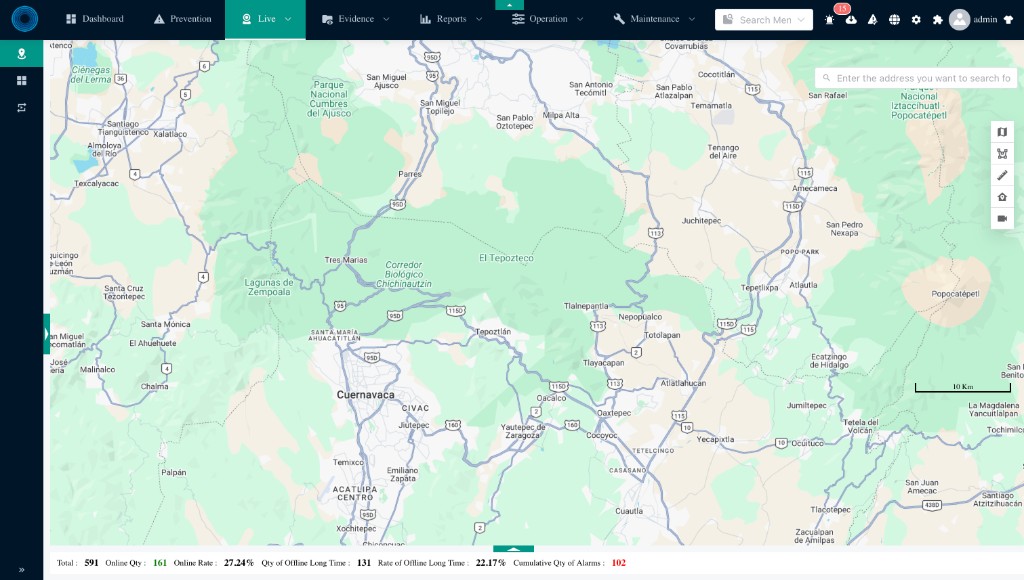Open the Prevention menu
Image resolution: width=1024 pixels, height=580 pixels.
pyautogui.click(x=182, y=19)
